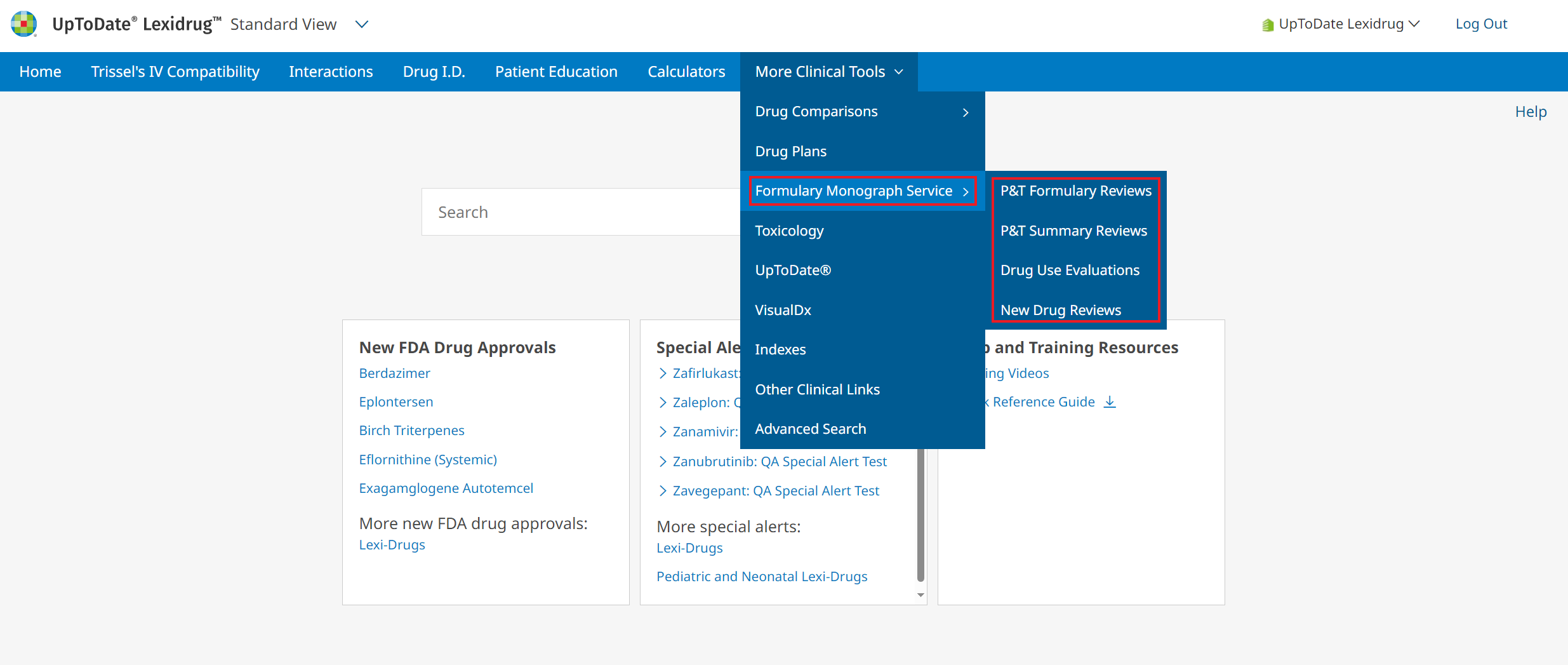Go to Trissel's IV Compatibility
1568x665 pixels.
175,72
